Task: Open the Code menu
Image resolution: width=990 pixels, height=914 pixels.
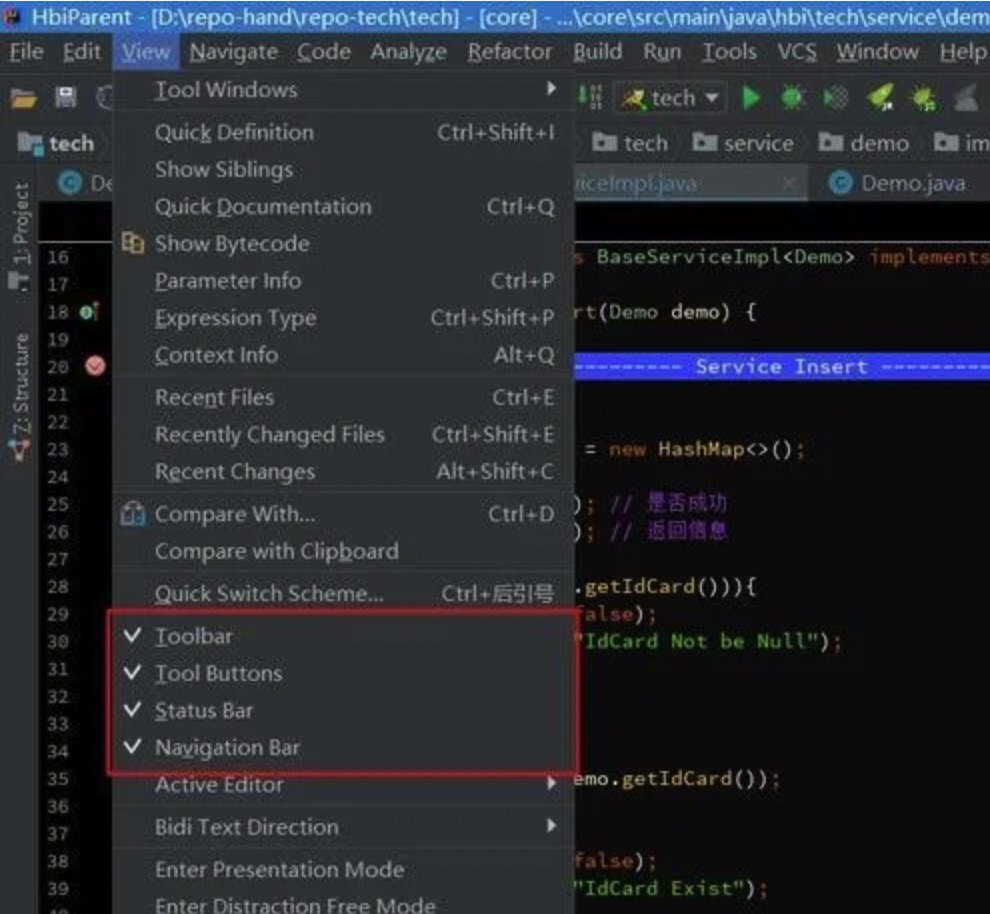Action: coord(324,52)
